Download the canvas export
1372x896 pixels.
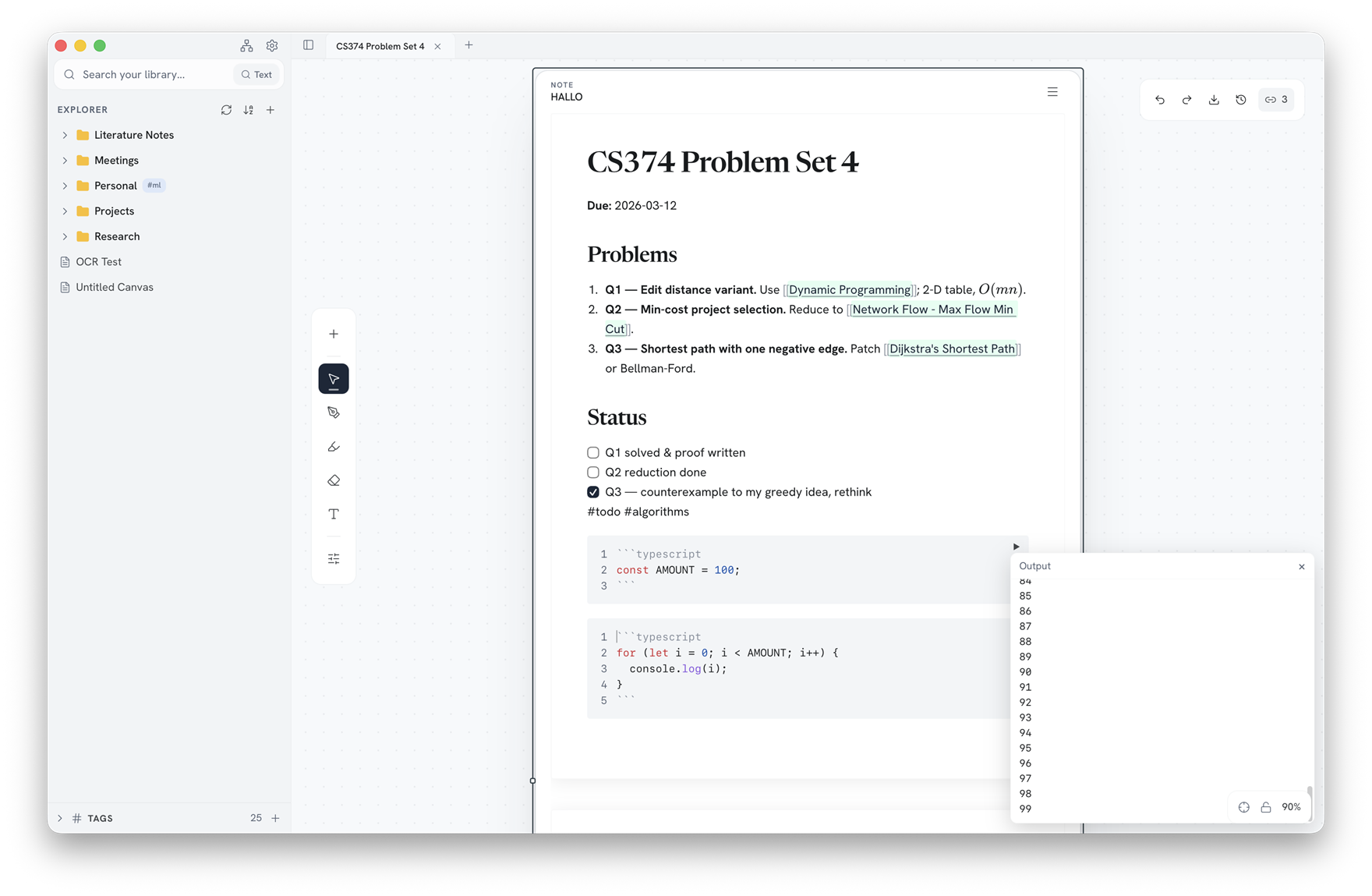pyautogui.click(x=1214, y=100)
